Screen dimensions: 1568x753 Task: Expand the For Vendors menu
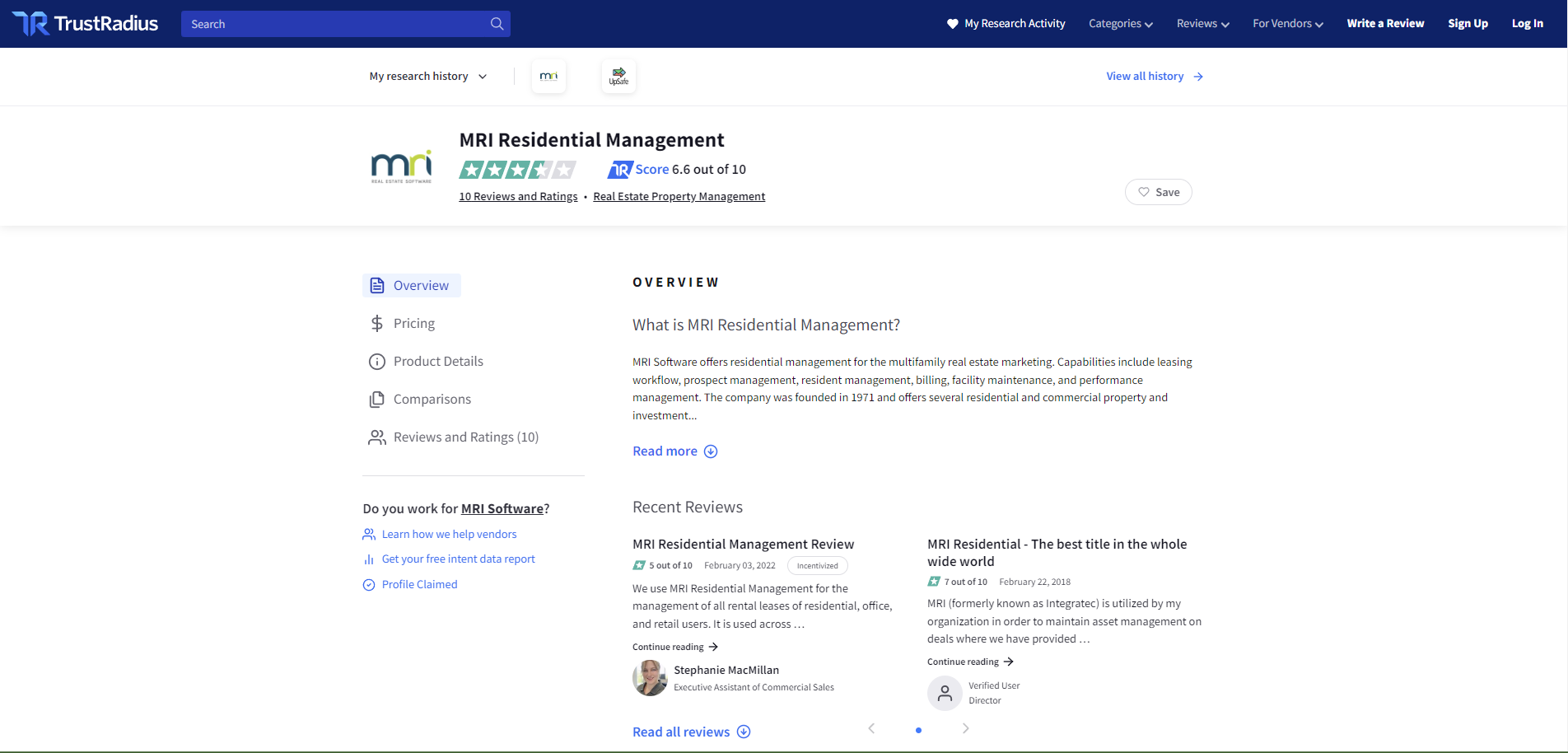click(1287, 24)
